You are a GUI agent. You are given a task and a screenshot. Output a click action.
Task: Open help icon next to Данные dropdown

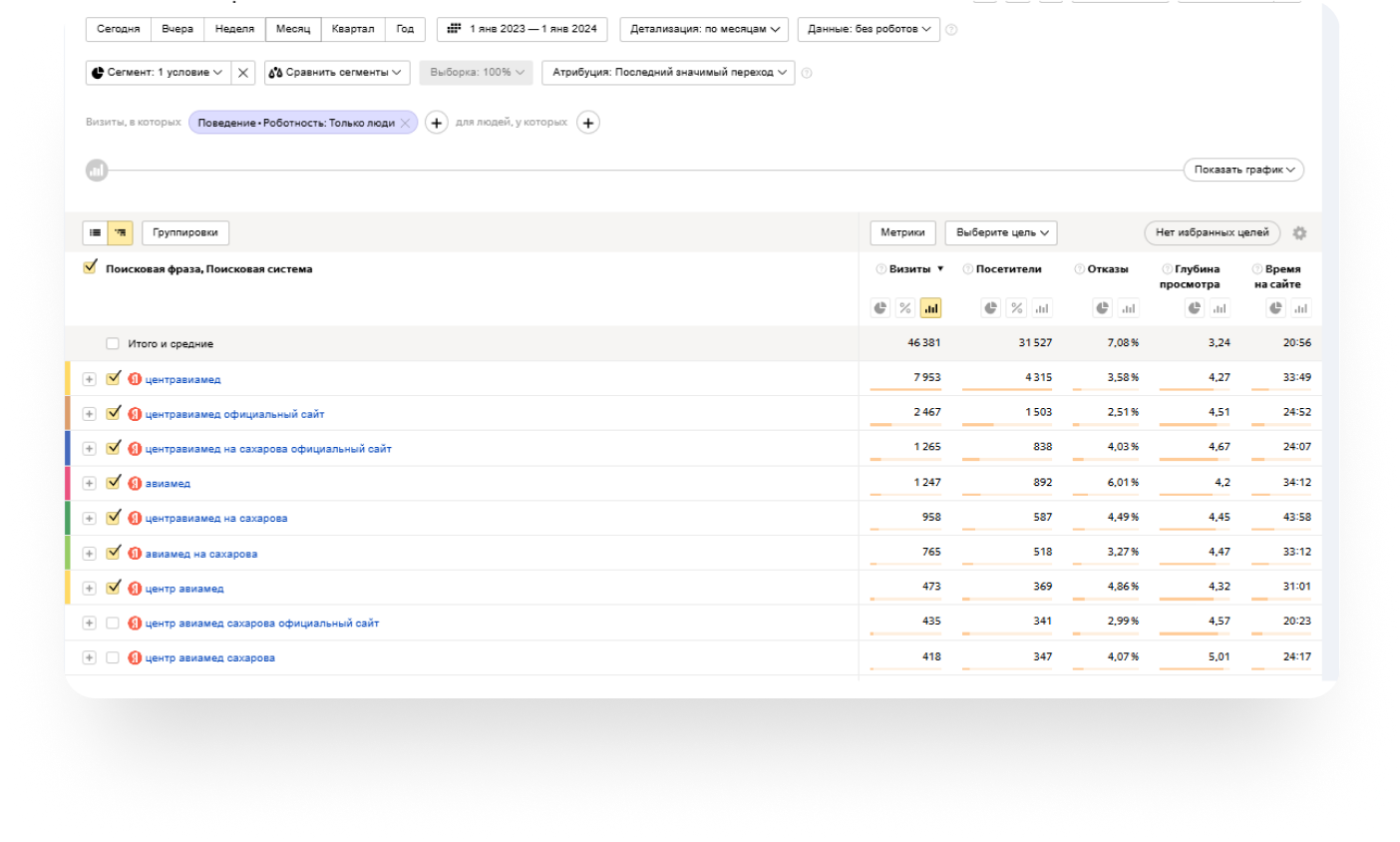point(951,30)
